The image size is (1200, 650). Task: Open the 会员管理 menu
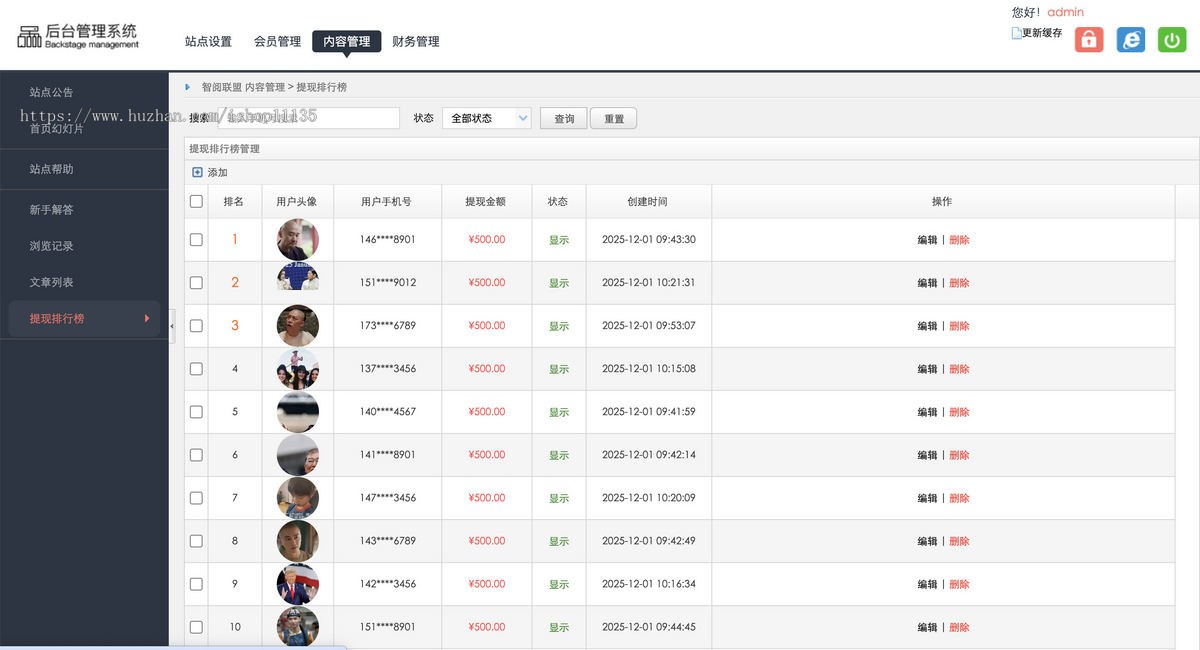(277, 42)
